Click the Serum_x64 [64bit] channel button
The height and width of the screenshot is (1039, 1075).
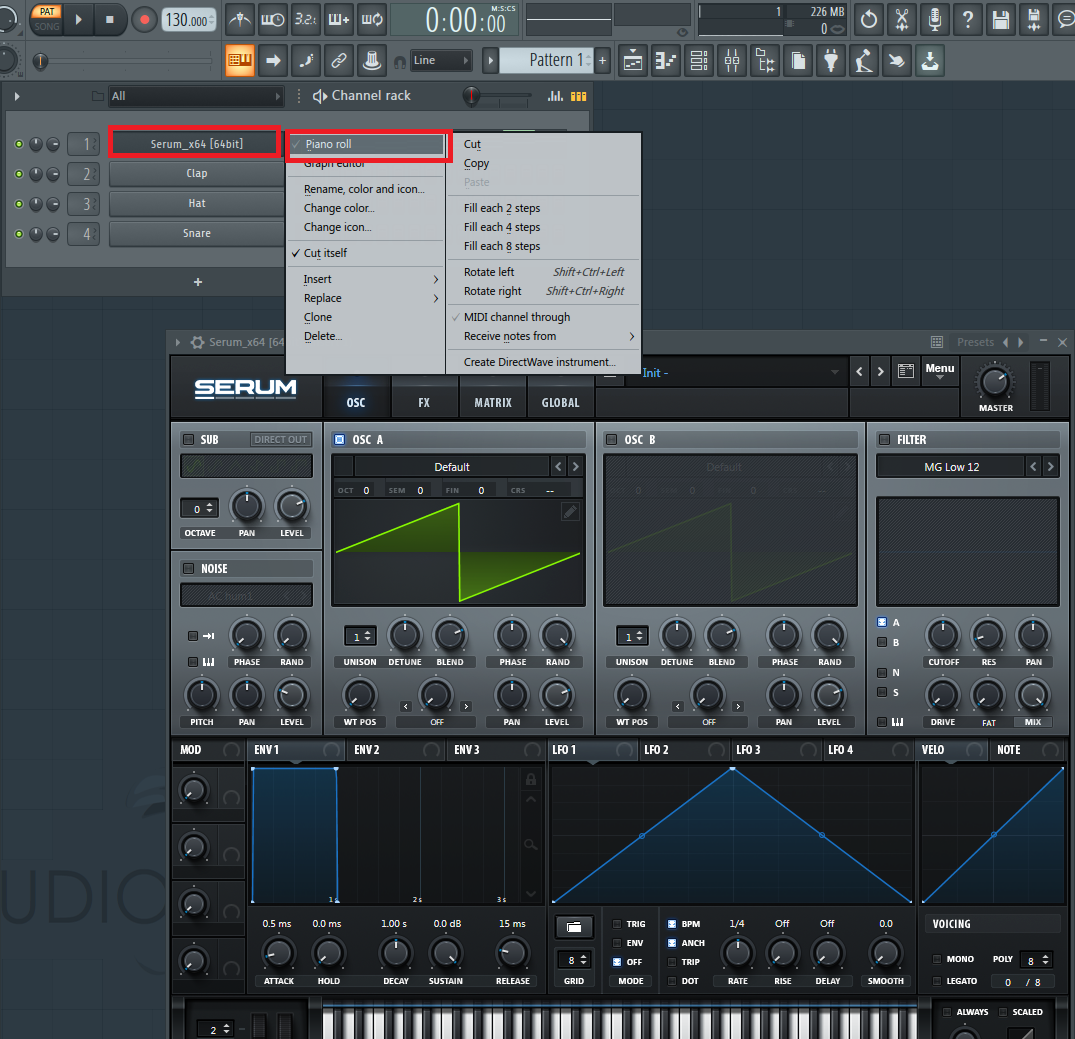[x=196, y=144]
